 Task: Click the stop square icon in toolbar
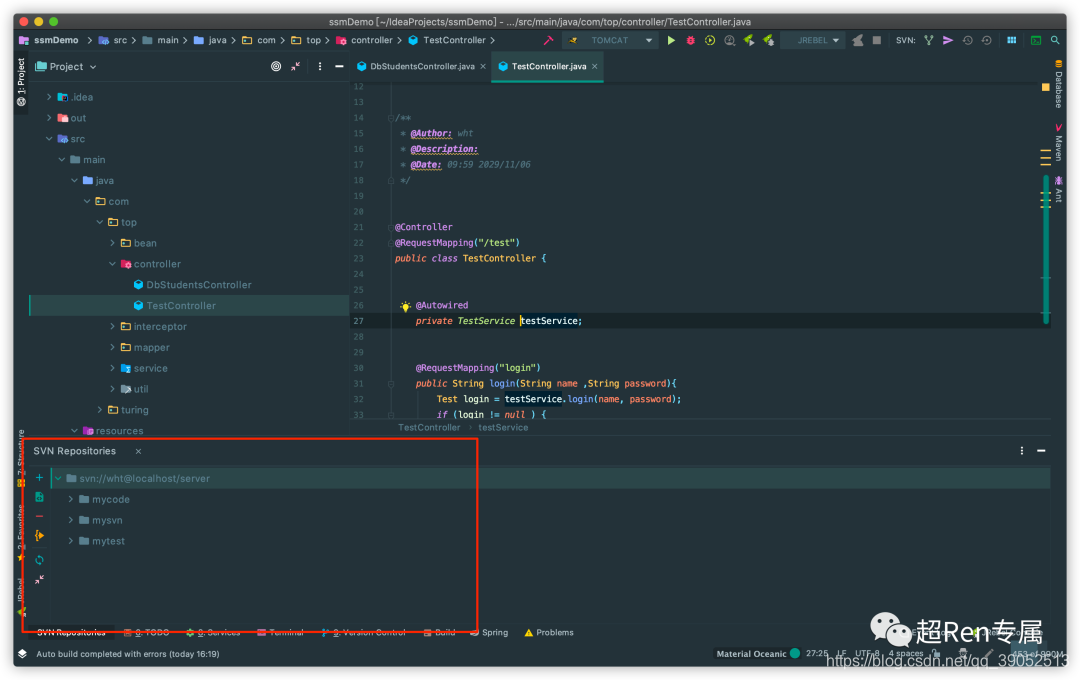point(877,41)
